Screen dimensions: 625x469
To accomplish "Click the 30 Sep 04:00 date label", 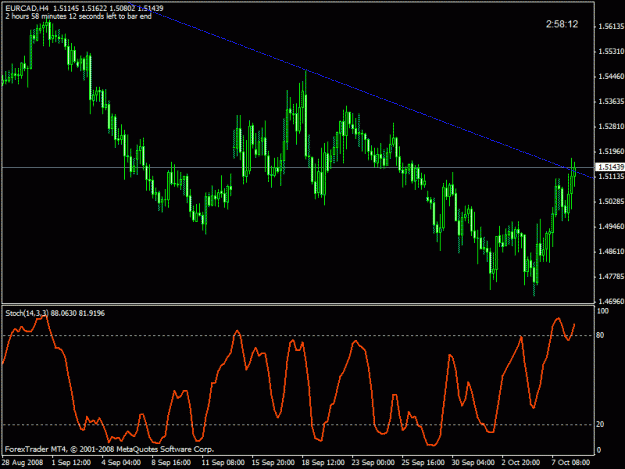I will point(473,463).
